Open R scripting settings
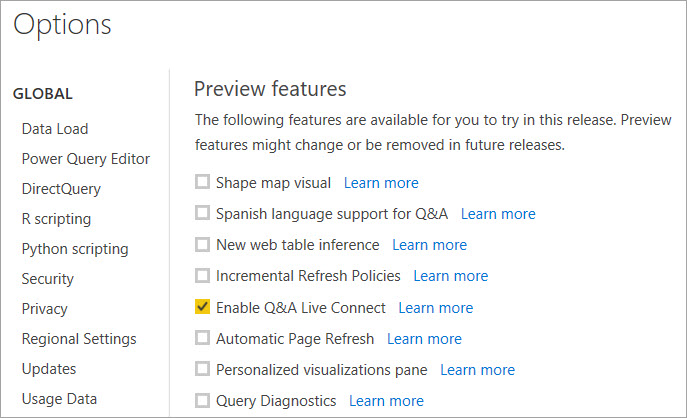The height and width of the screenshot is (418, 687). (56, 219)
